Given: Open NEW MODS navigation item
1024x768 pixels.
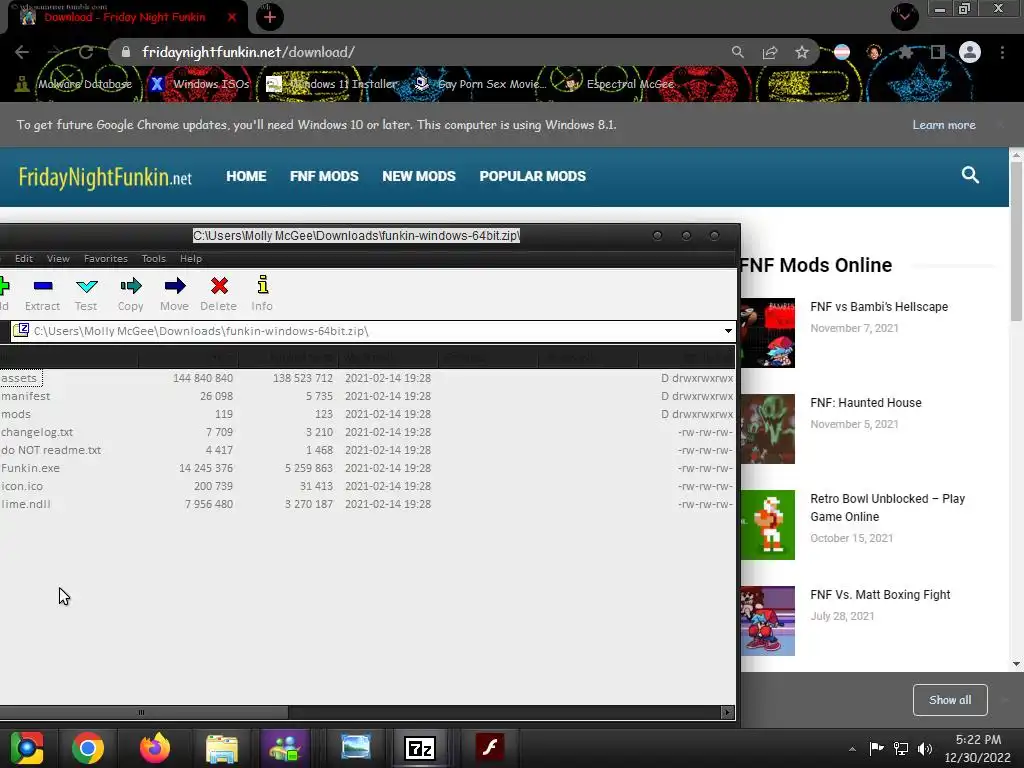Looking at the screenshot, I should coord(419,176).
